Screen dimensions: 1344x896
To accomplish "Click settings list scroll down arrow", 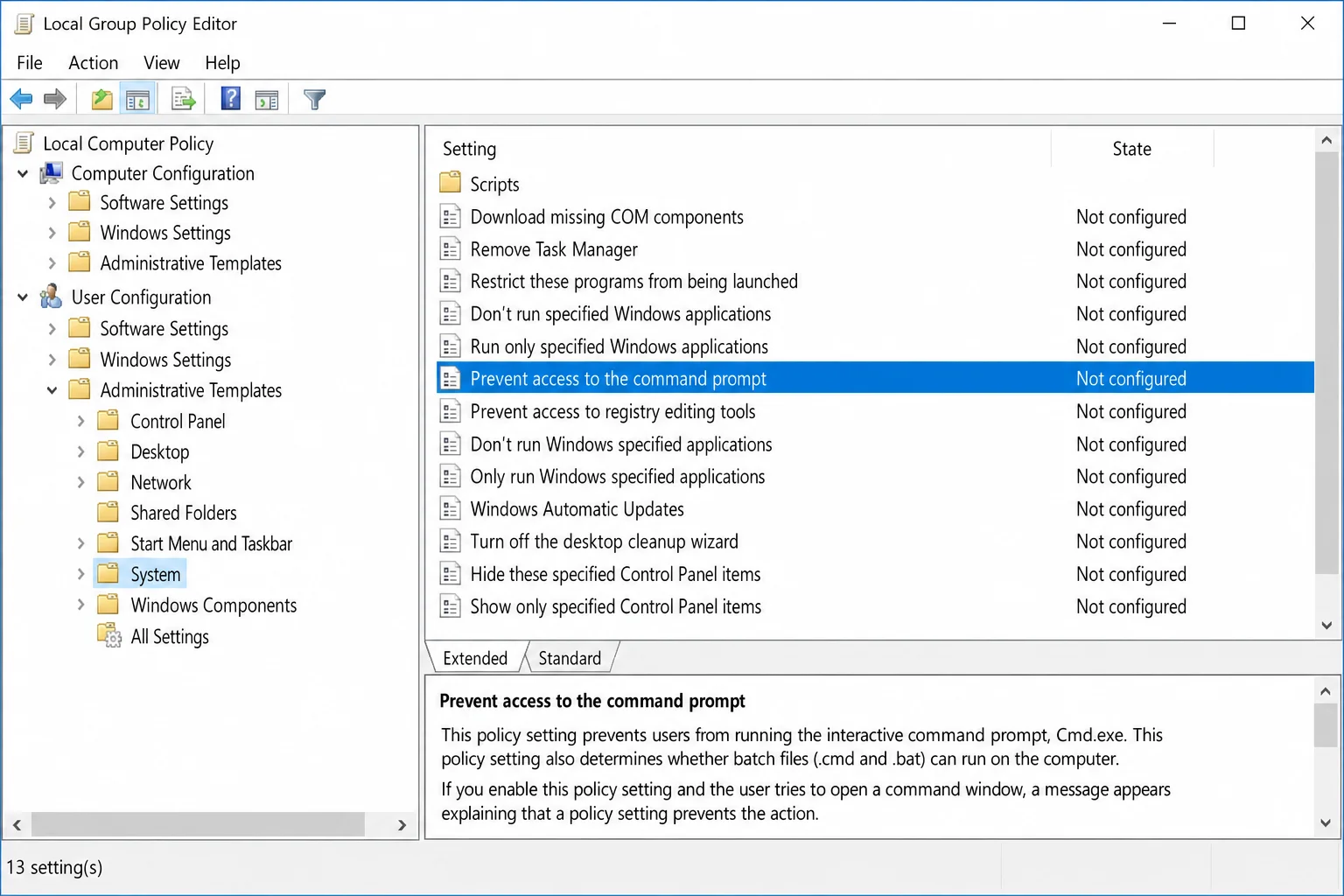I will coord(1326,626).
